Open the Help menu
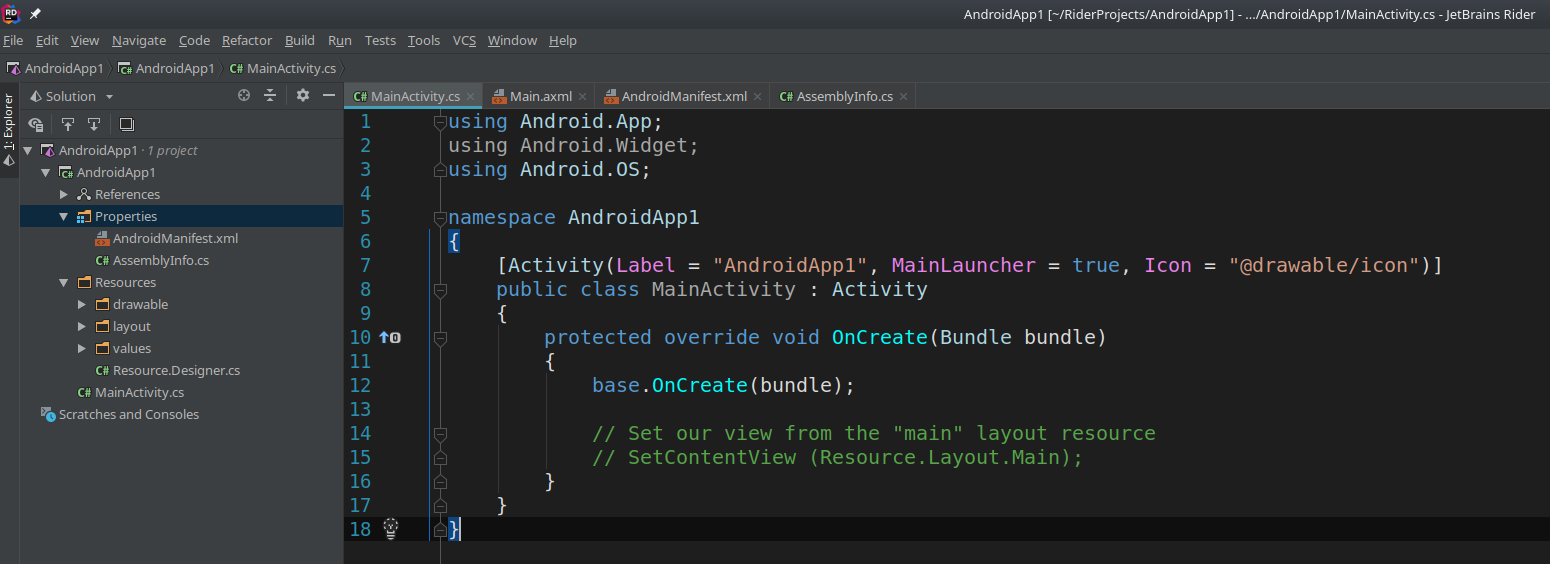Screen dimensions: 1550x564 tap(563, 41)
